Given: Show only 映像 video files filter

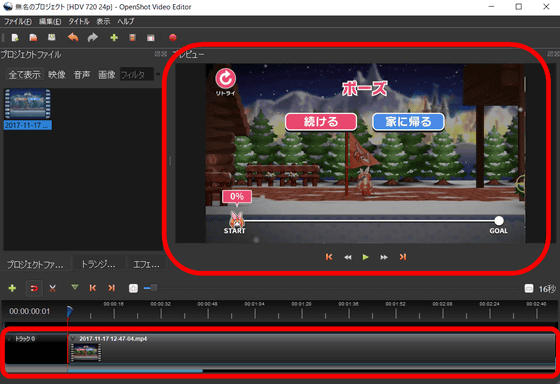Looking at the screenshot, I should click(x=57, y=75).
